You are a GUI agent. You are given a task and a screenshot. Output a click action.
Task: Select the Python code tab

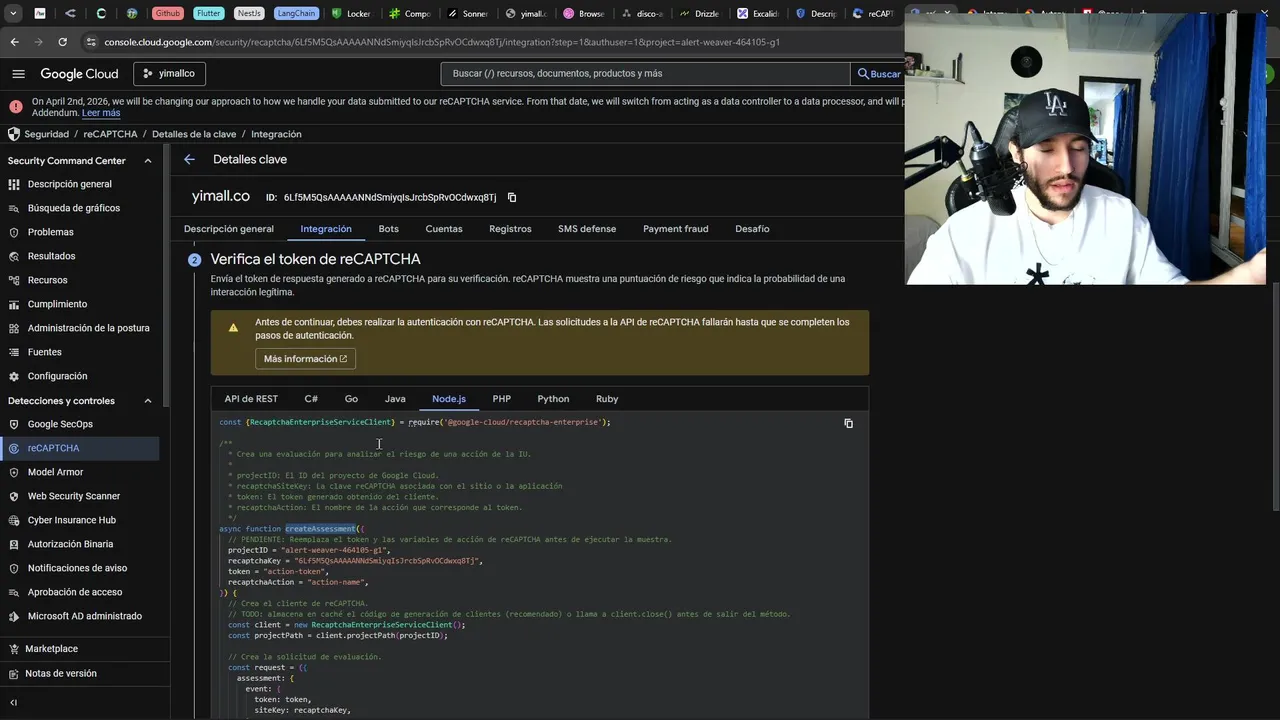(553, 399)
